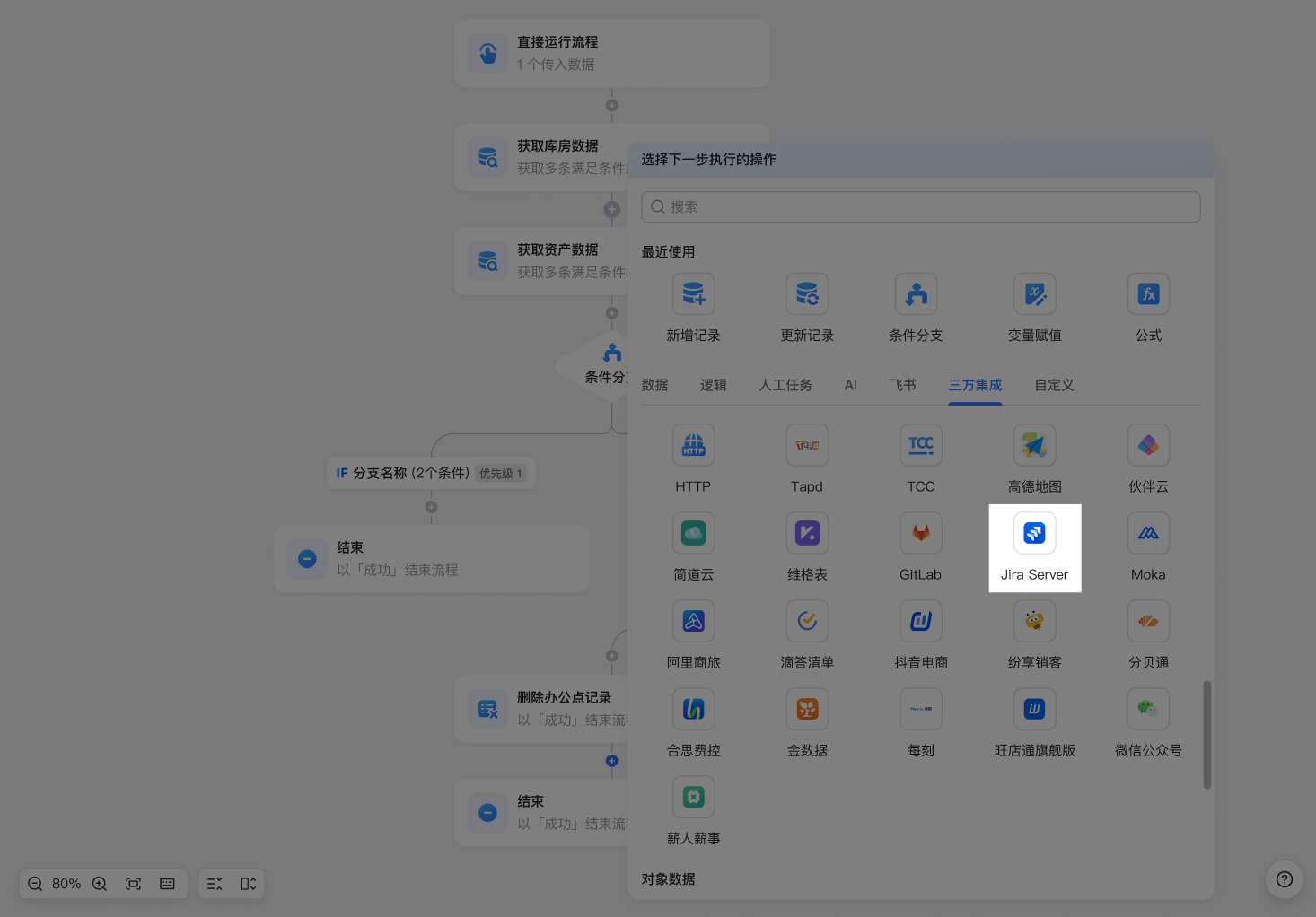Show keyboard shortcuts panel

pyautogui.click(x=167, y=884)
